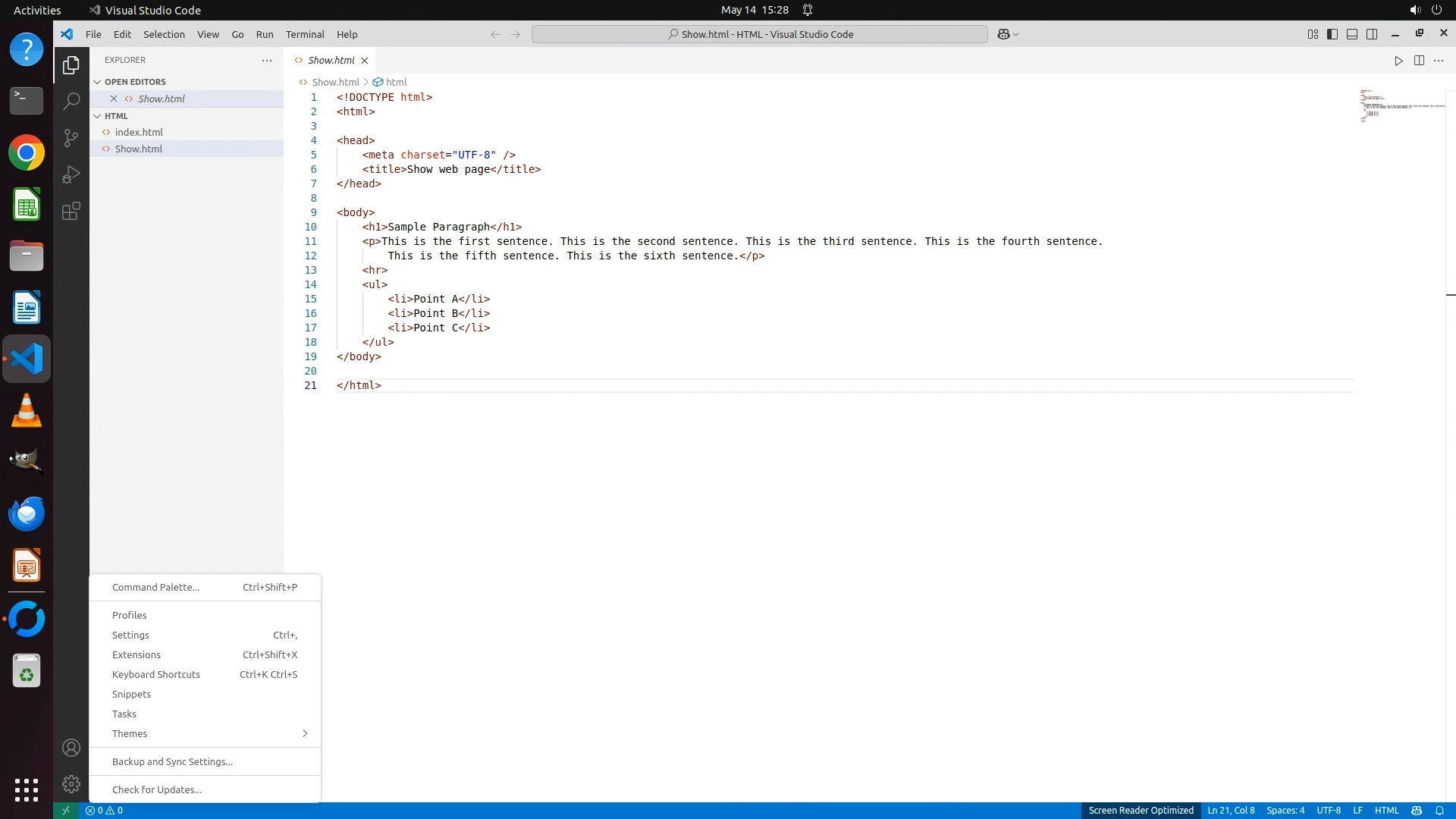Open the Source Control view icon
The height and width of the screenshot is (819, 1456).
(x=71, y=137)
